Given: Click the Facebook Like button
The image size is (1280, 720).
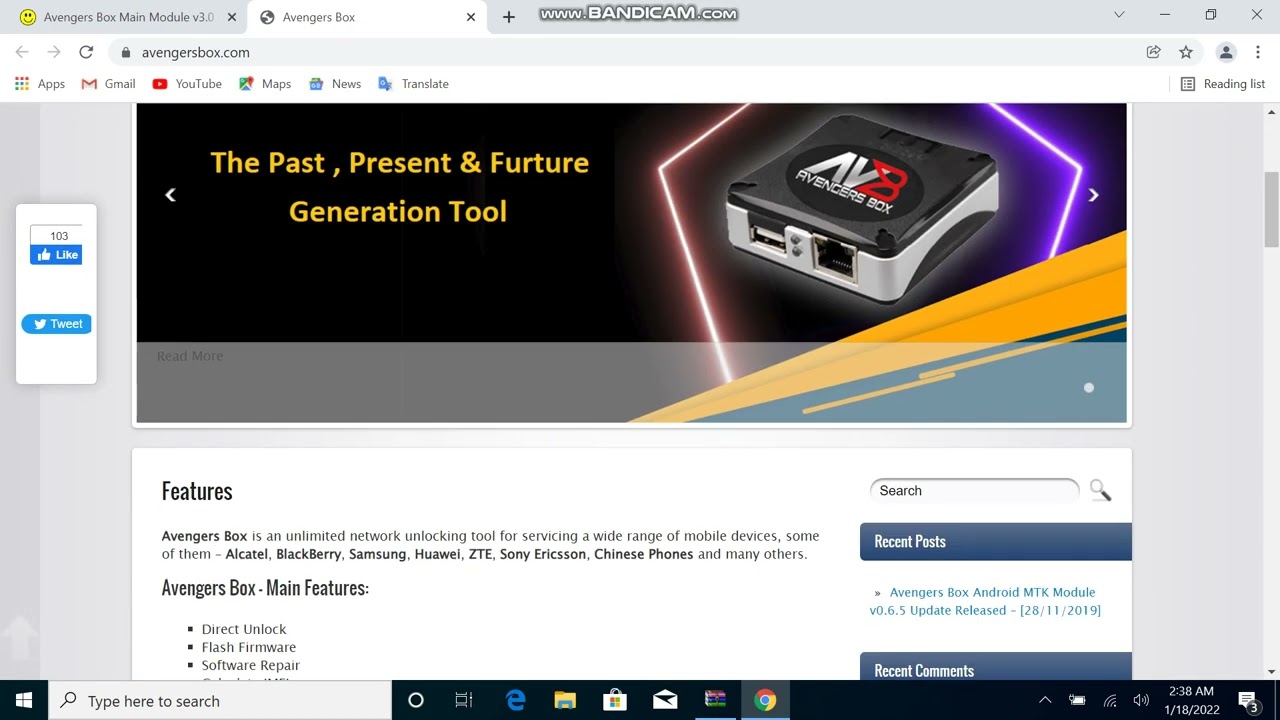Looking at the screenshot, I should pyautogui.click(x=56, y=255).
